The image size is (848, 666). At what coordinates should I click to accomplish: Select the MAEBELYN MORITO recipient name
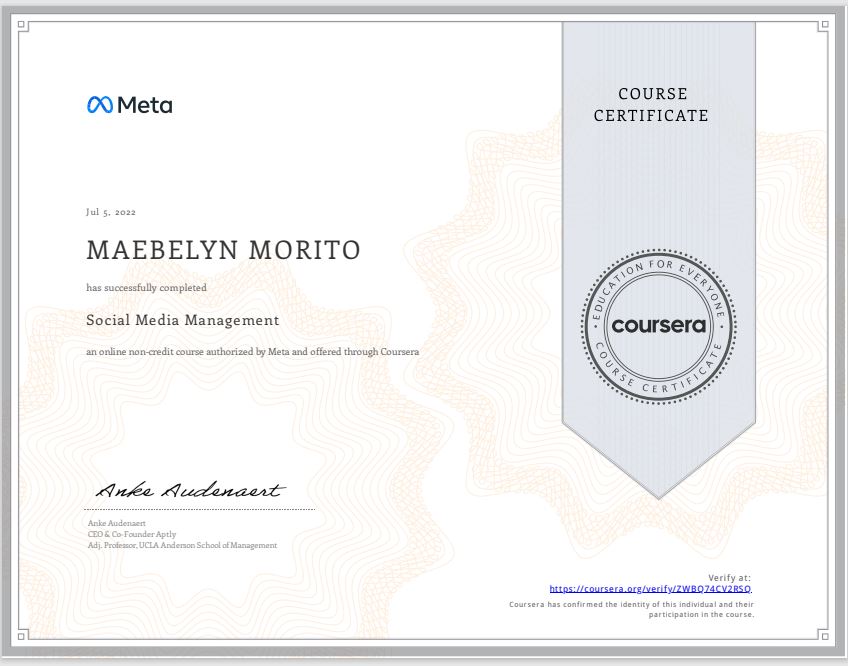[x=223, y=250]
